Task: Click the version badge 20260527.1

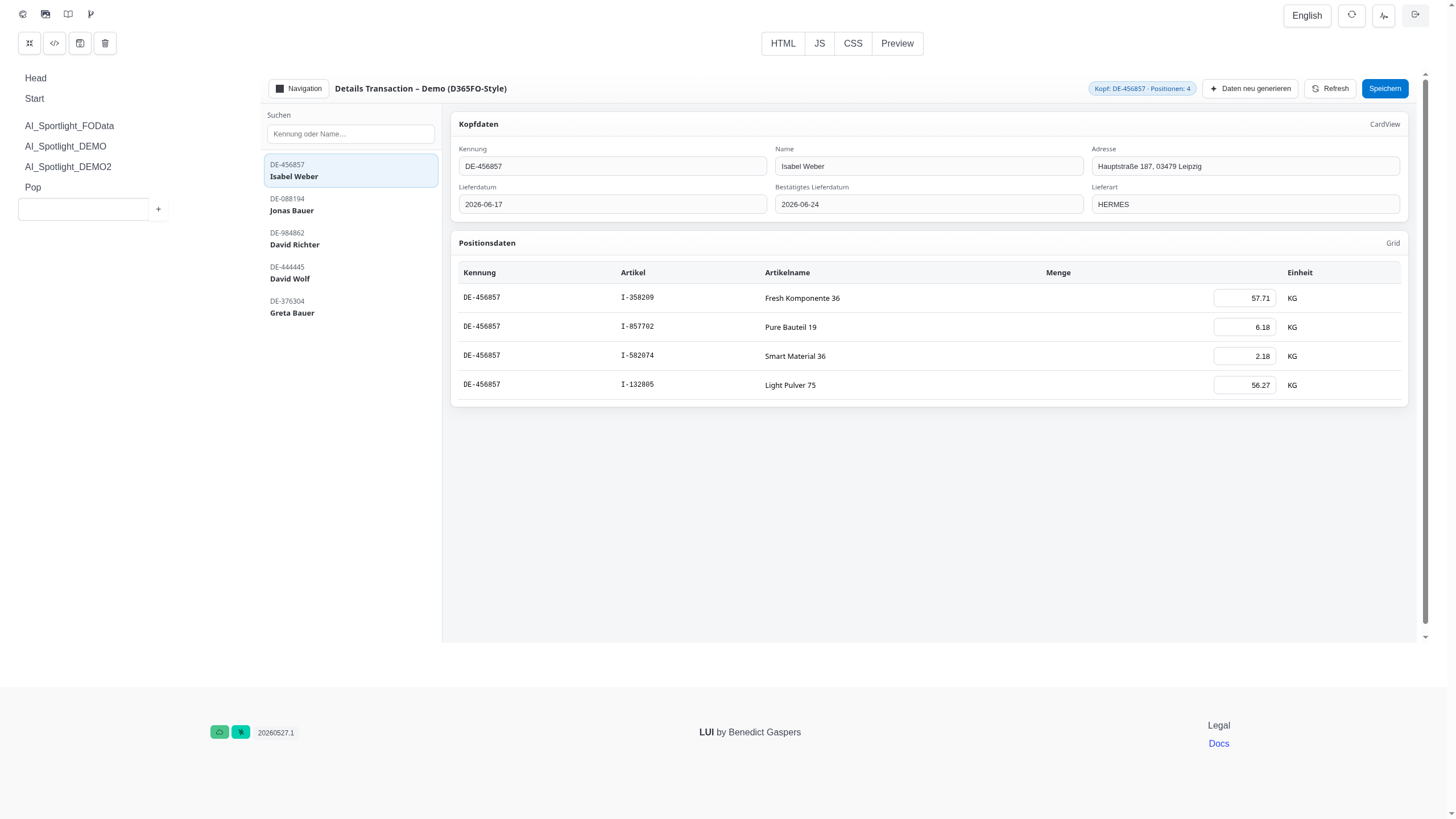Action: coord(276,733)
